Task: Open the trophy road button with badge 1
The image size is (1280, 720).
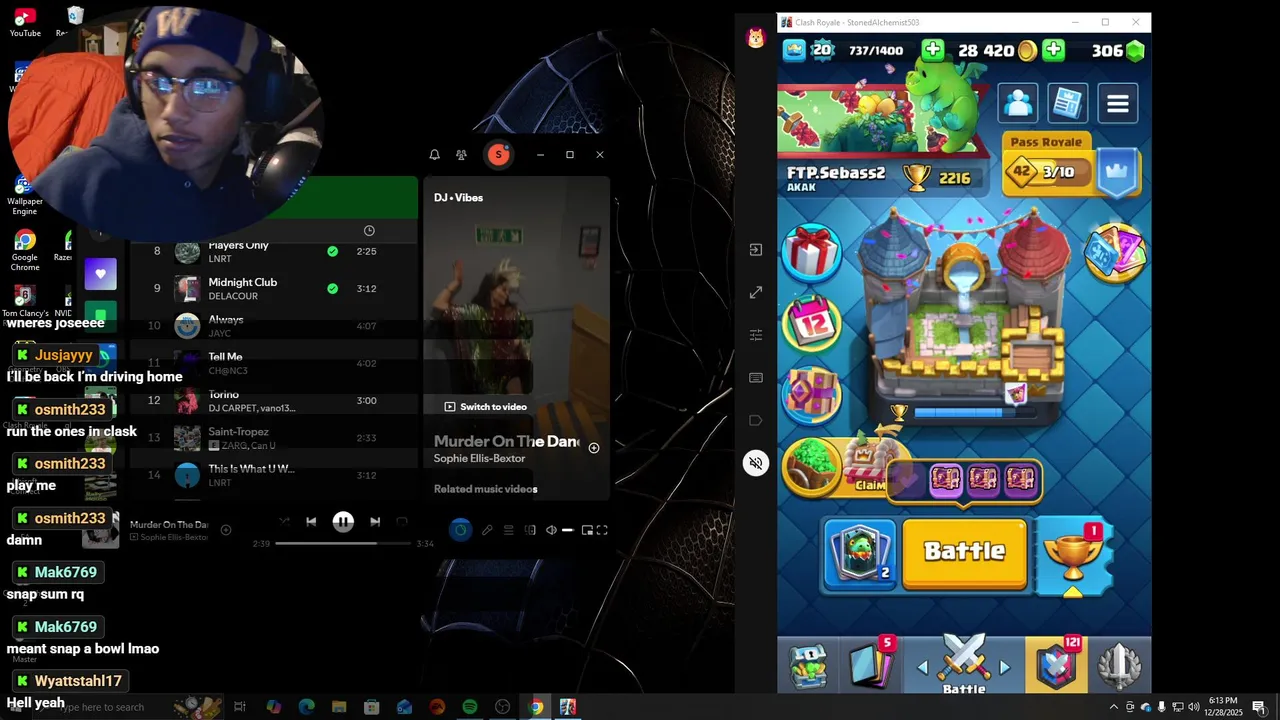Action: 1073,555
